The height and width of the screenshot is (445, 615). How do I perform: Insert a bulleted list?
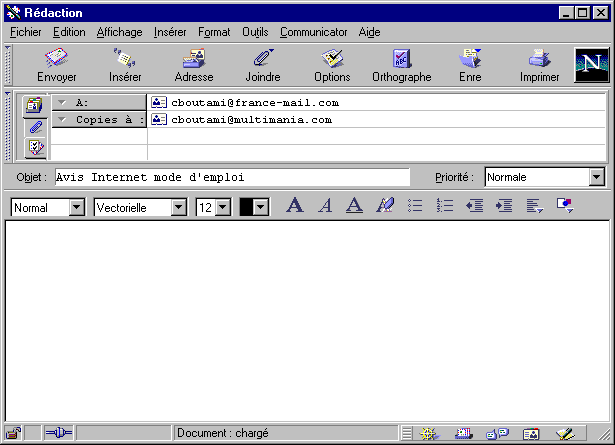pyautogui.click(x=415, y=205)
